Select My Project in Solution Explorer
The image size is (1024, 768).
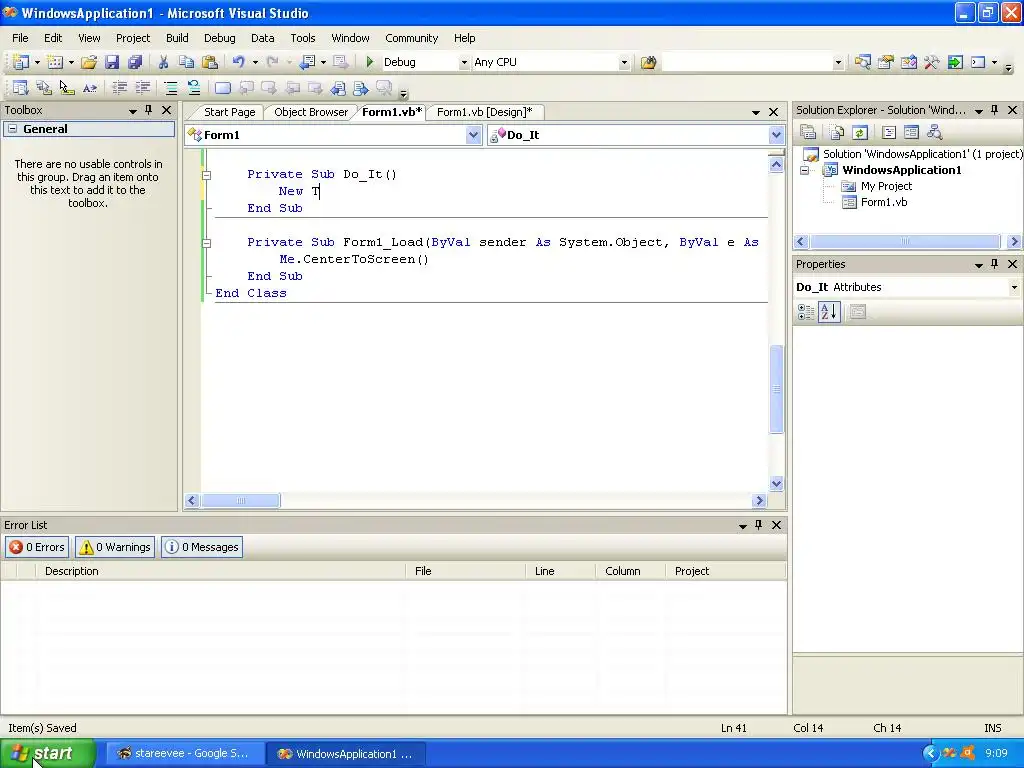[x=886, y=186]
